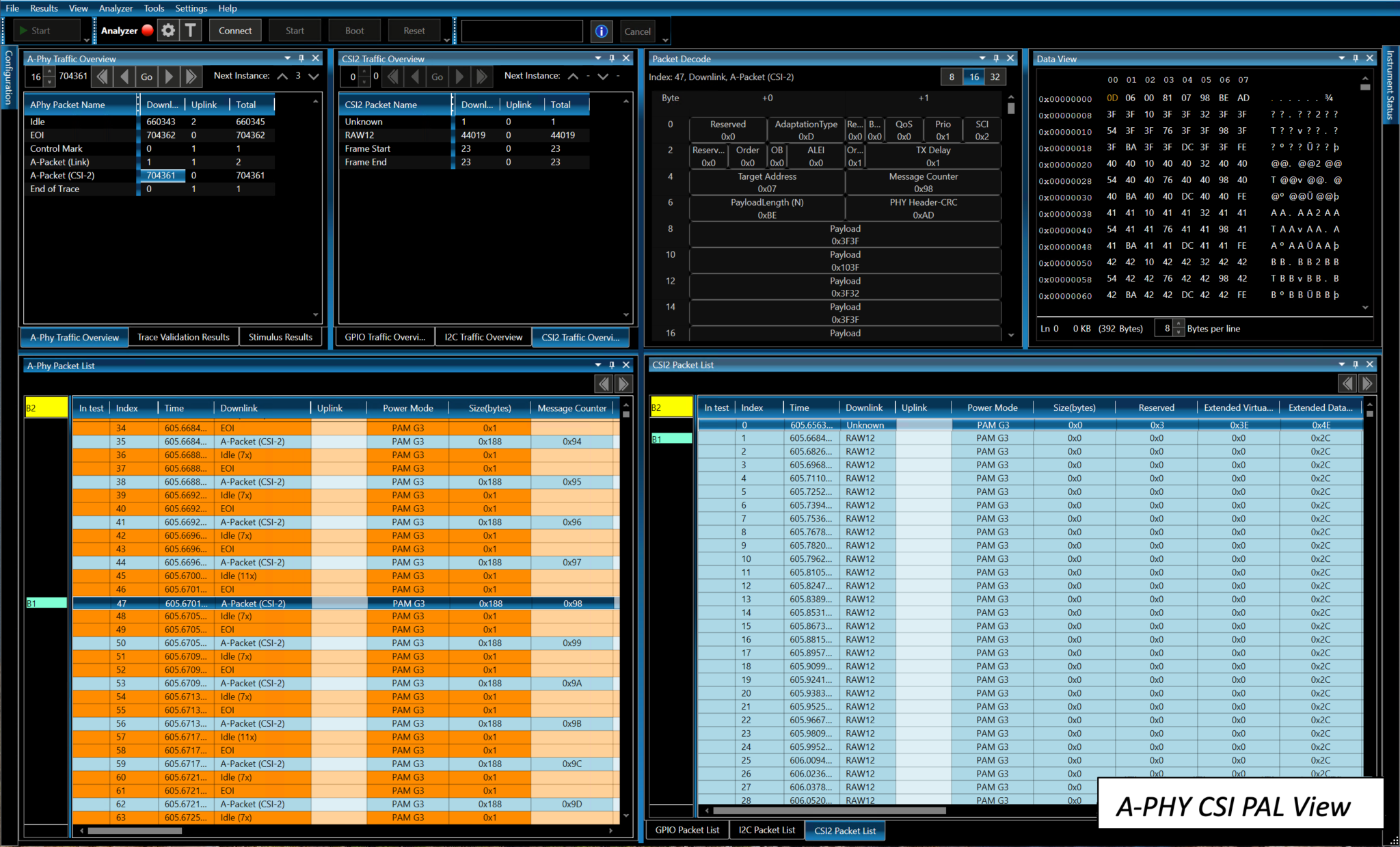Toggle the pin on A-Phy Packet List panel
This screenshot has width=1400, height=847.
[612, 365]
